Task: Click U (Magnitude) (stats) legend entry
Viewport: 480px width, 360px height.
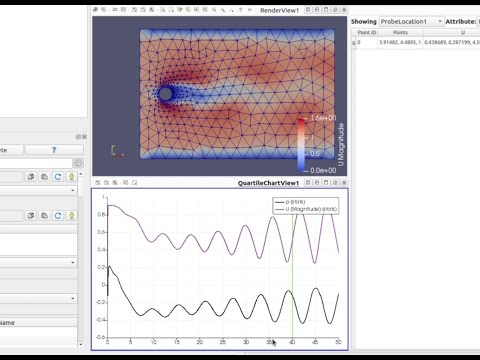Action: 305,209
